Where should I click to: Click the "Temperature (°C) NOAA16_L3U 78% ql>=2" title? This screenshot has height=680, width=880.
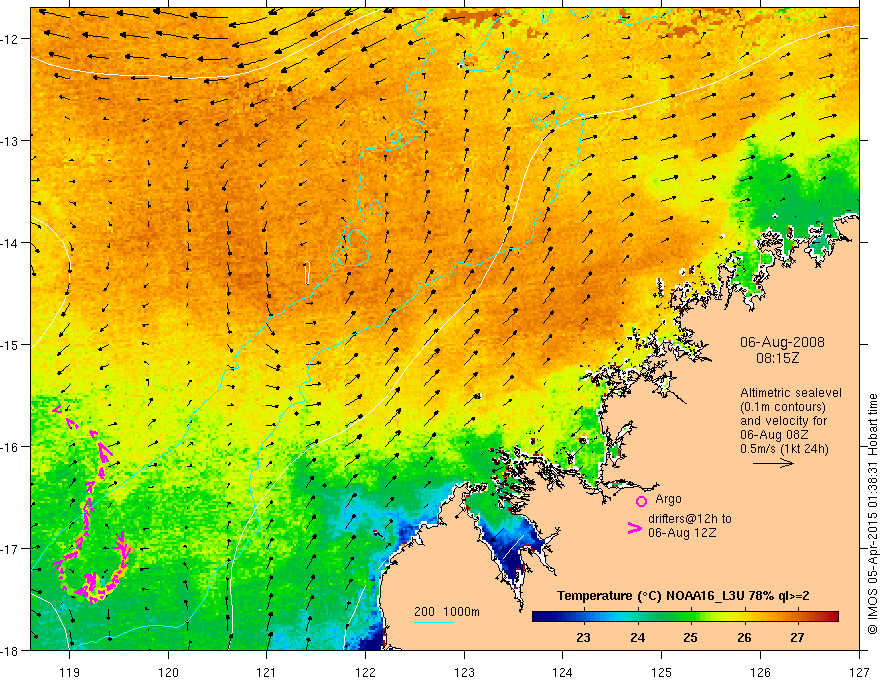pyautogui.click(x=683, y=596)
